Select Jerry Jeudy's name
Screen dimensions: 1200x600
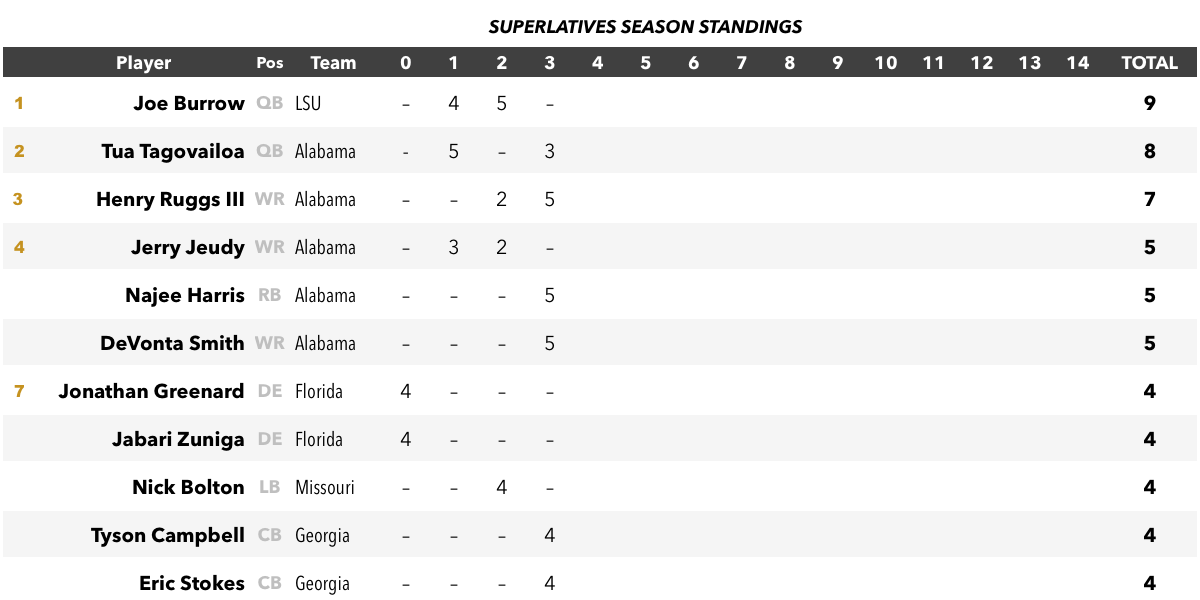pos(188,248)
